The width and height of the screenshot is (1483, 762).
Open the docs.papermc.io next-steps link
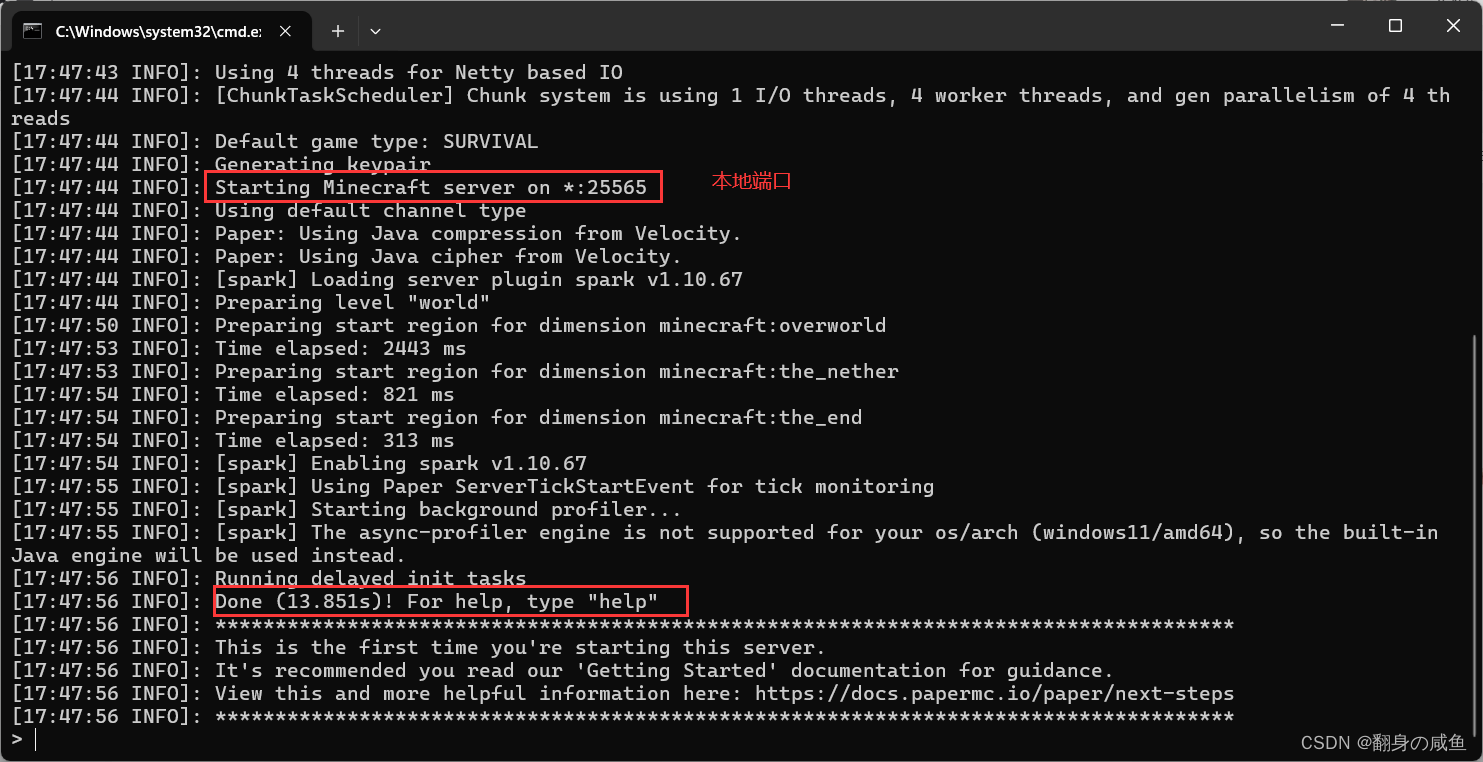pyautogui.click(x=994, y=694)
